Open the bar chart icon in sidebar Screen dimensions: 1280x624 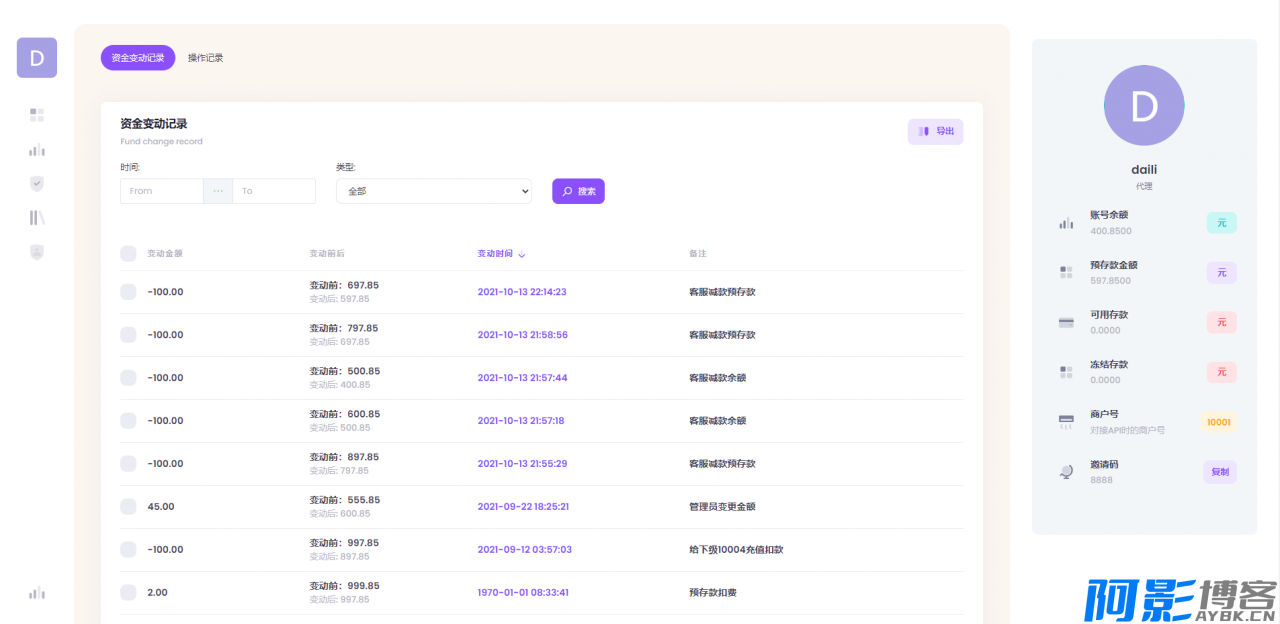pyautogui.click(x=37, y=150)
